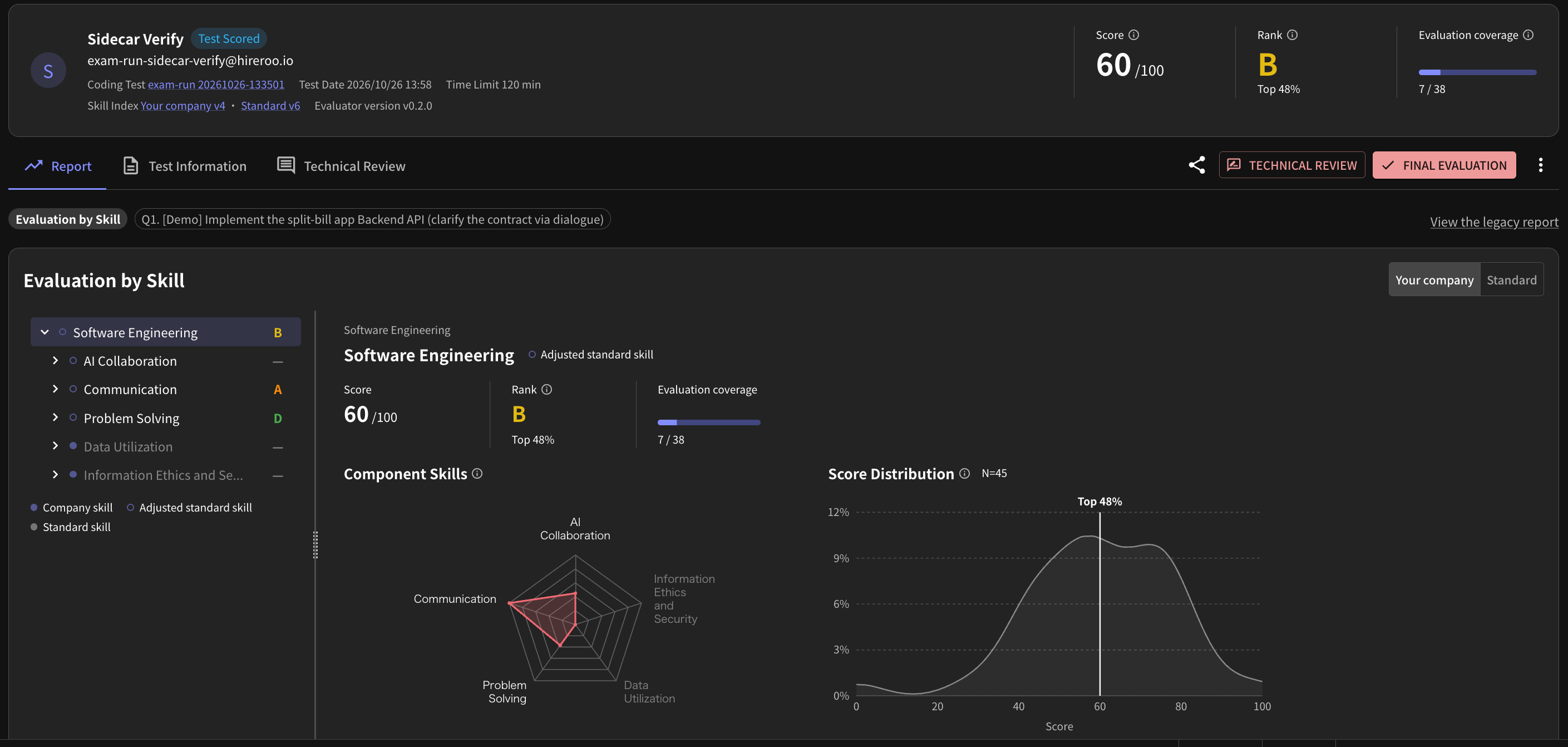Click the FINAL EVALUATION button

1444,165
